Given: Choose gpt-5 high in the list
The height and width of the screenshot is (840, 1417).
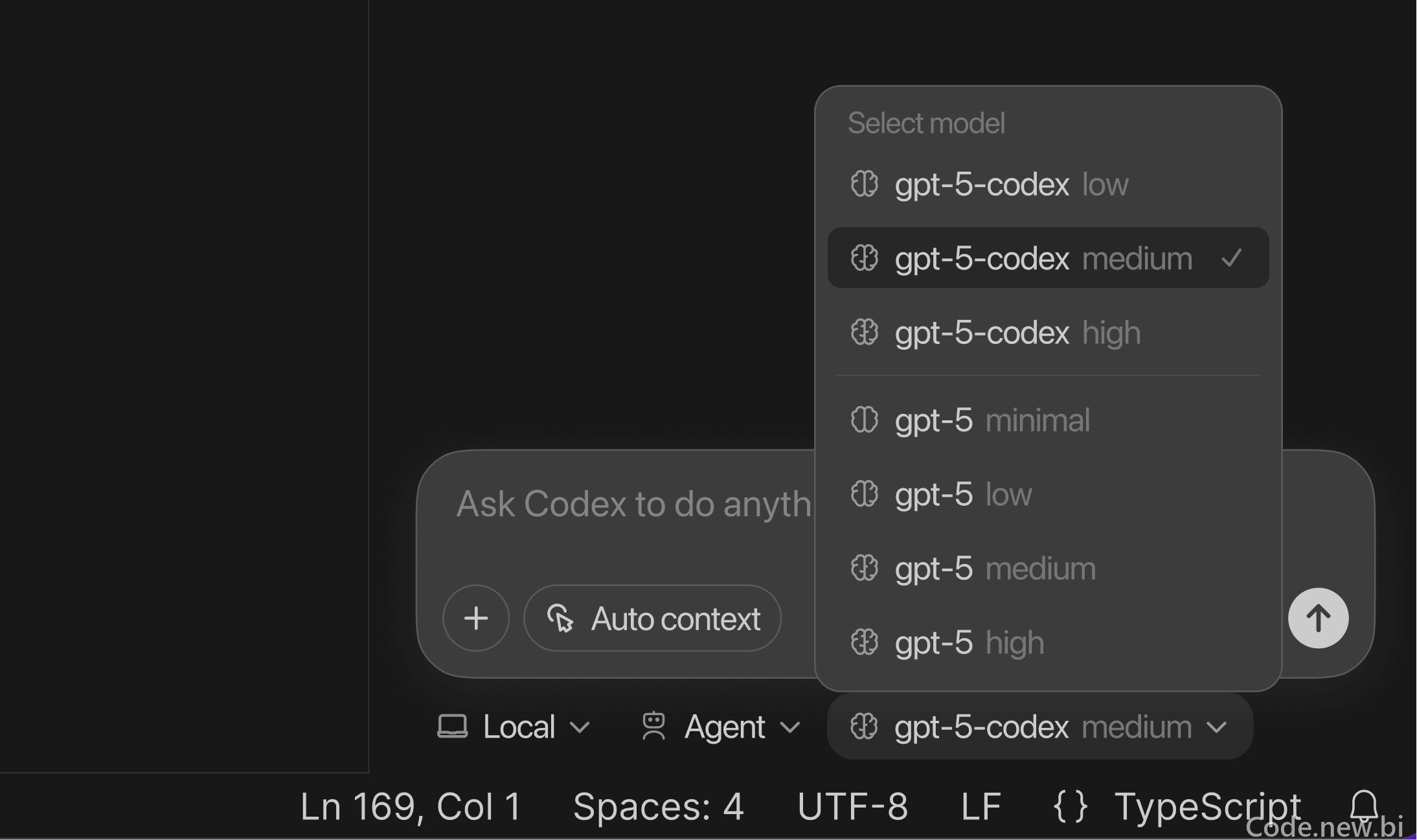Looking at the screenshot, I should [1048, 642].
